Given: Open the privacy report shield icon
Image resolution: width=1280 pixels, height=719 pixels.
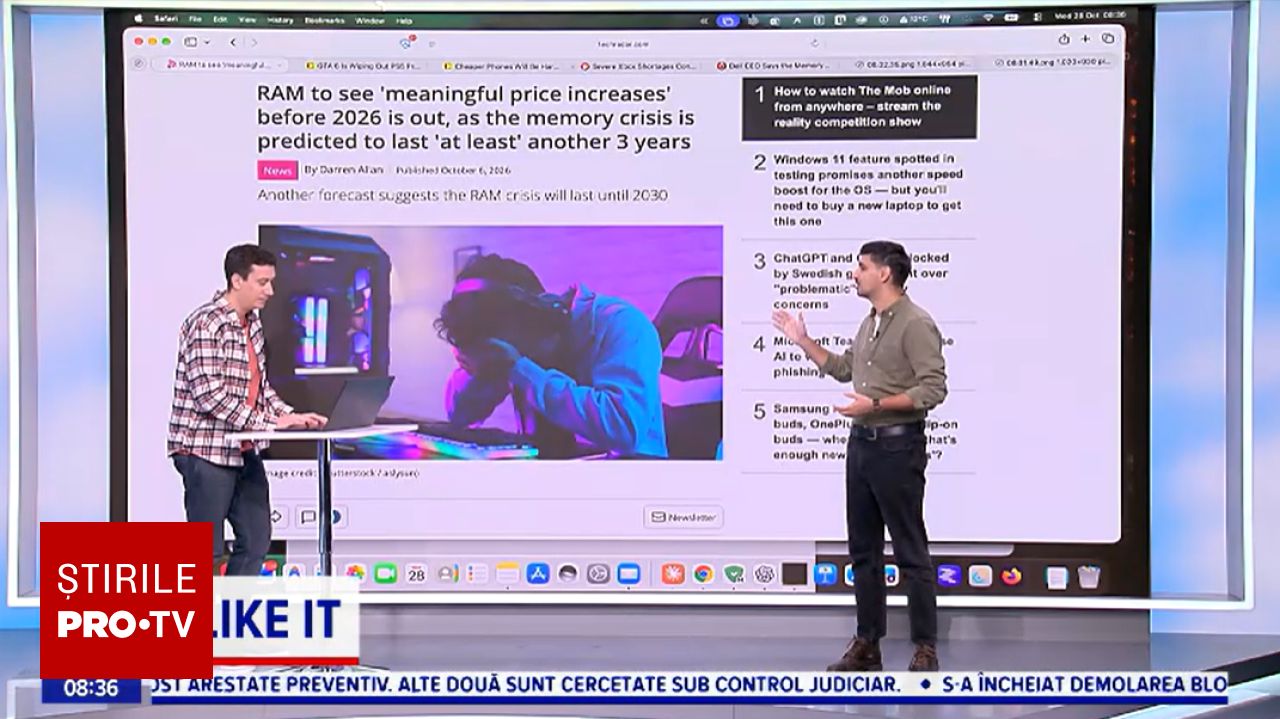Looking at the screenshot, I should [x=406, y=43].
